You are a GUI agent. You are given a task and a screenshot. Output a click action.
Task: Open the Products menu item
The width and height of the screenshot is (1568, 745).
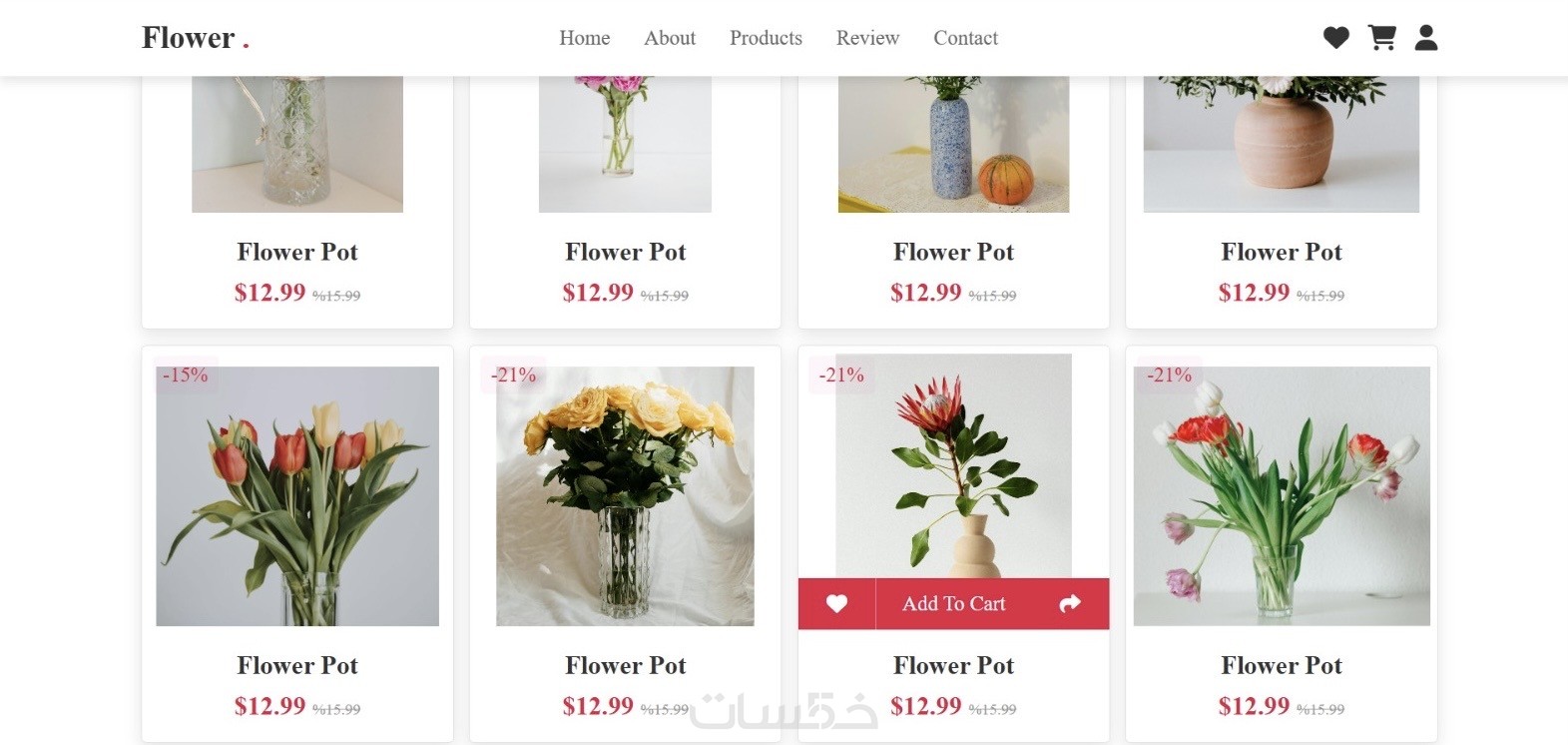tap(766, 38)
